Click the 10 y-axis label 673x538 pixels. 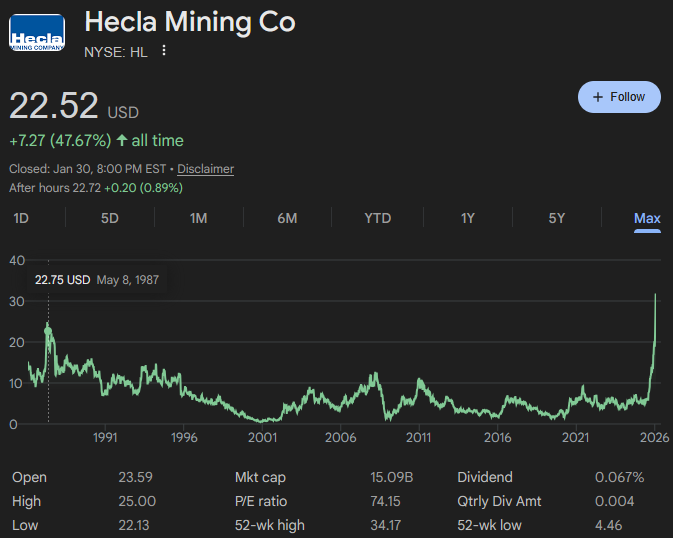point(16,383)
